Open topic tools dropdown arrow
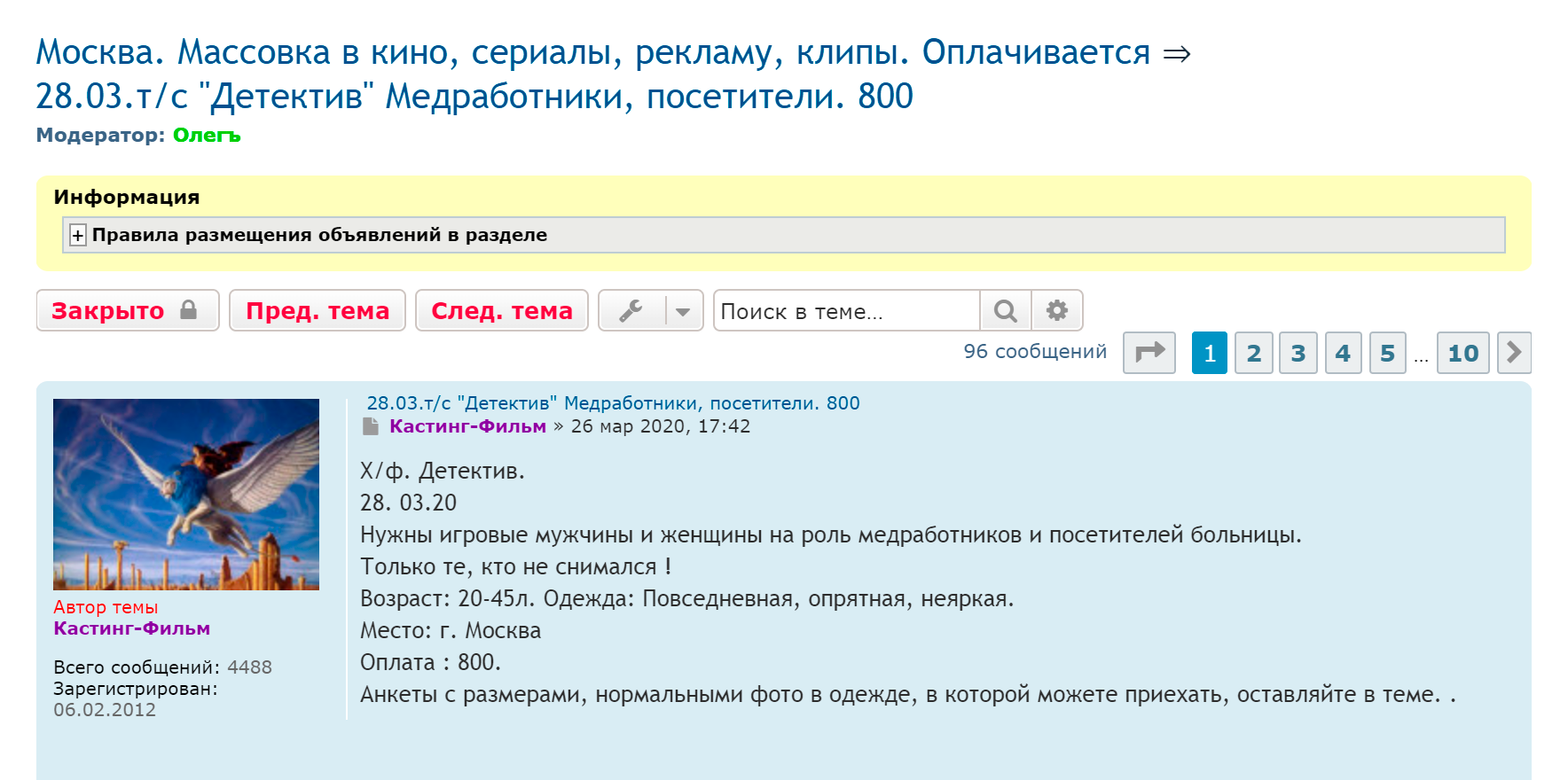The width and height of the screenshot is (1568, 780). coord(683,311)
